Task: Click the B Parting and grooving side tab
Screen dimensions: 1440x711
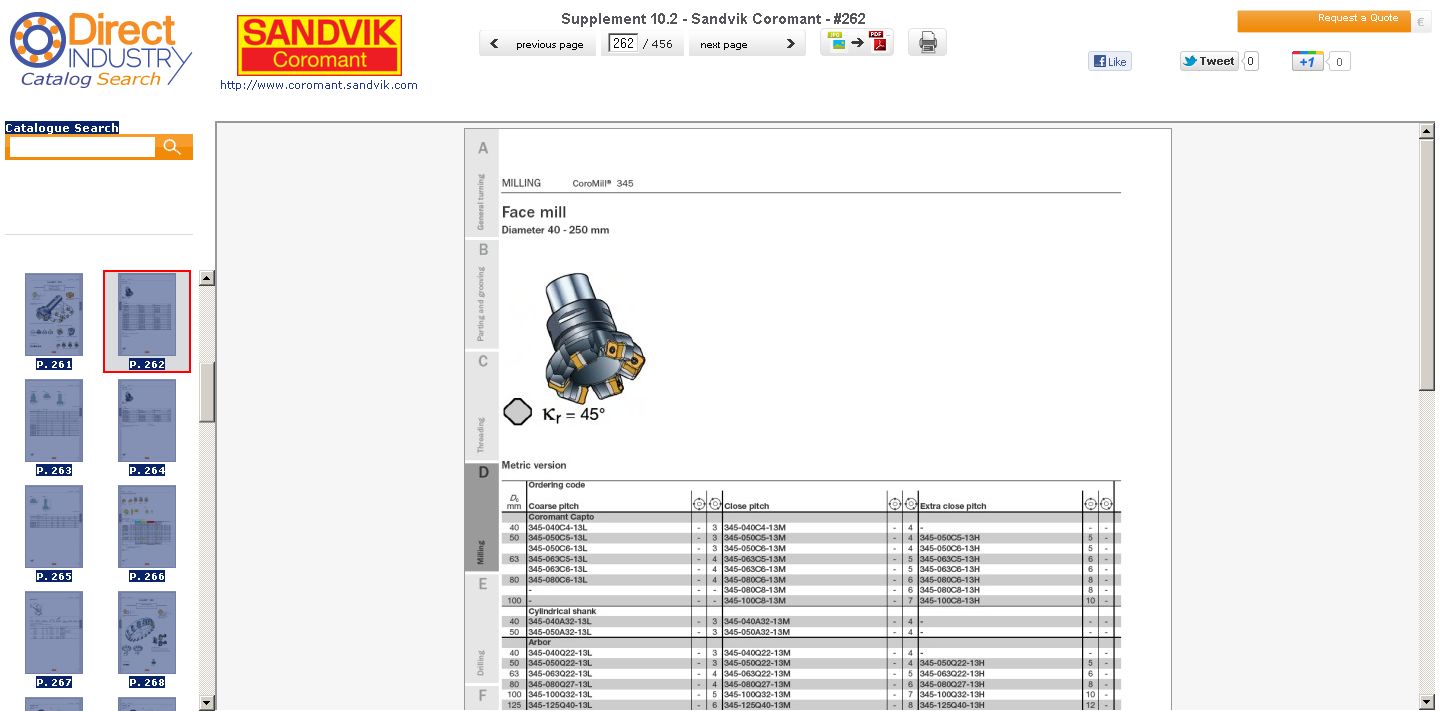Action: (482, 294)
